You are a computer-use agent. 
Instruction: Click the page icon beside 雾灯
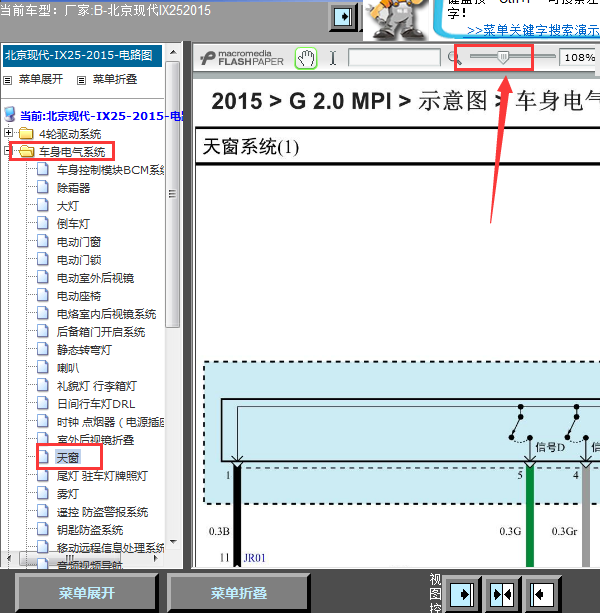[x=43, y=493]
